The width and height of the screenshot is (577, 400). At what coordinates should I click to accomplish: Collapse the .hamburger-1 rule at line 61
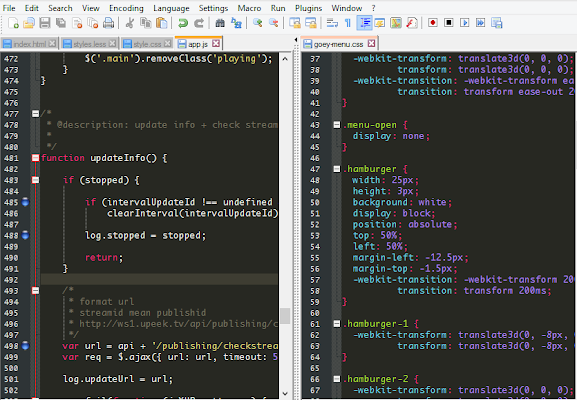tap(337, 324)
